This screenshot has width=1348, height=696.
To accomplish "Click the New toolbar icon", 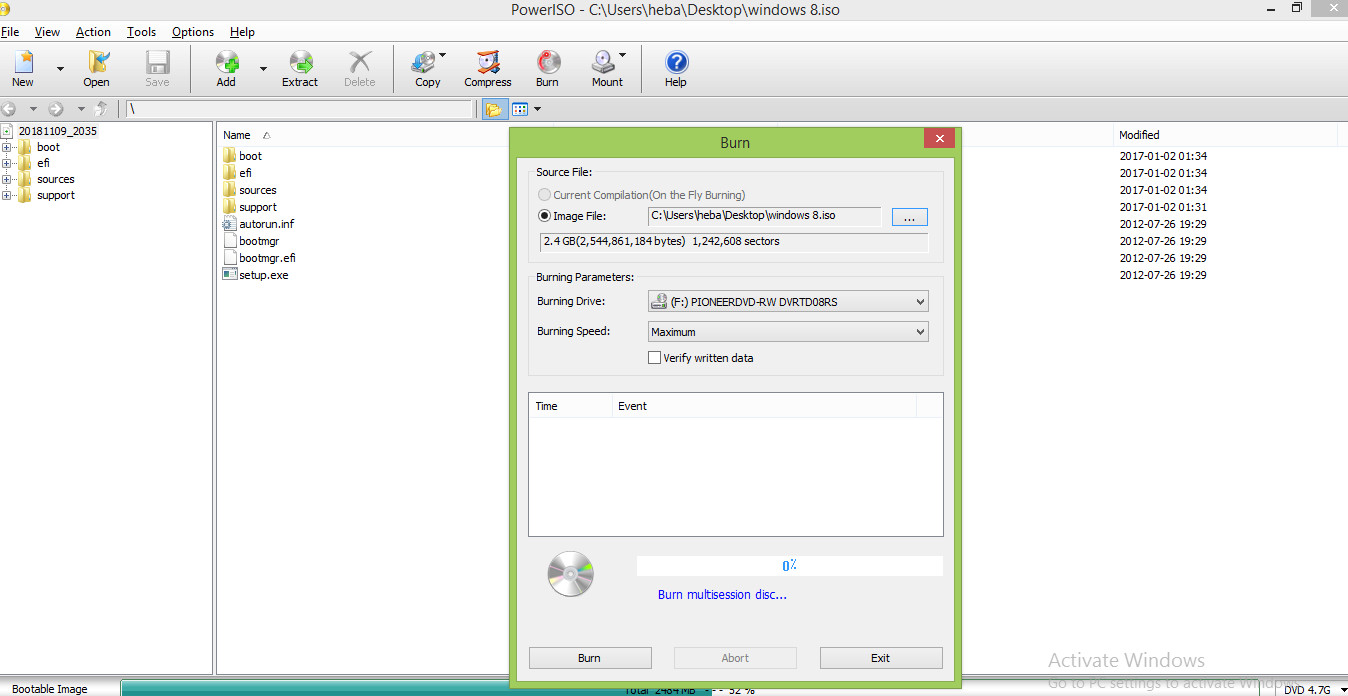I will click(23, 69).
